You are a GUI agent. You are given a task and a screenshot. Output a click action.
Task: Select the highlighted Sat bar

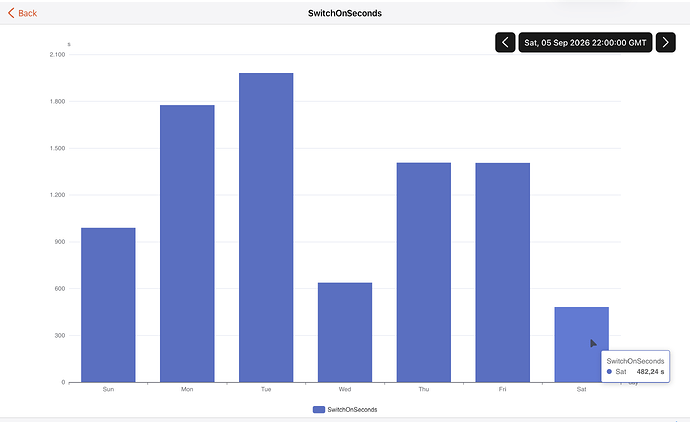(581, 345)
